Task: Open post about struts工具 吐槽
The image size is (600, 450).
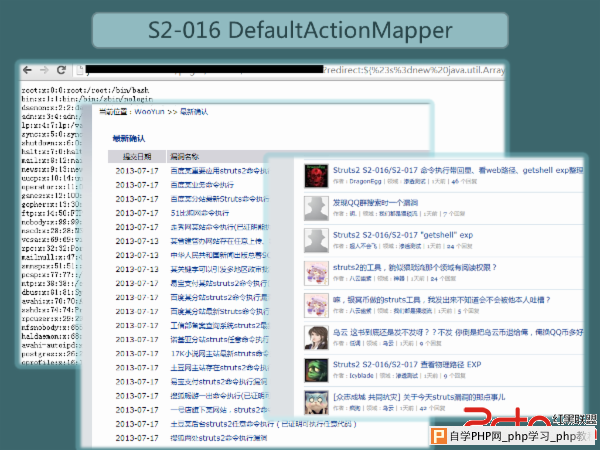Action: coord(441,300)
